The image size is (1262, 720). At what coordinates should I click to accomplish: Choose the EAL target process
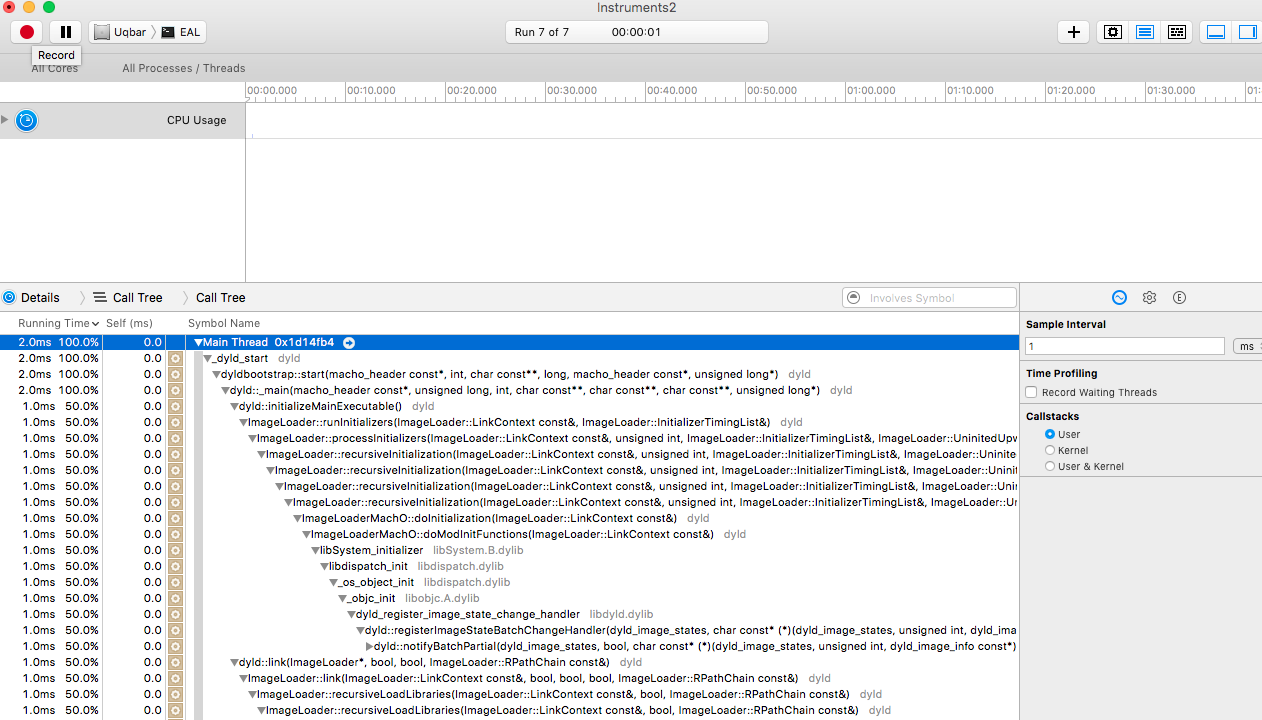point(181,32)
